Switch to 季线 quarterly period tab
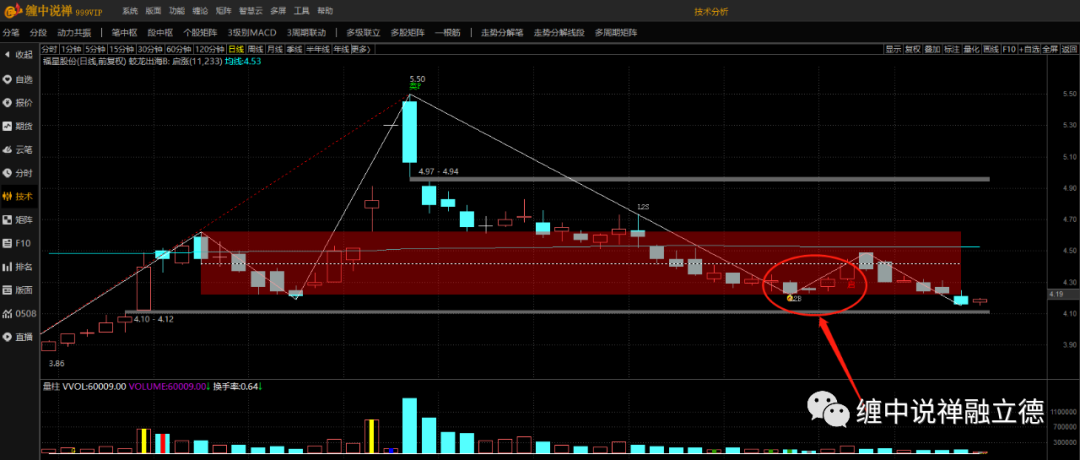Viewport: 1080px width, 460px height. (x=295, y=49)
